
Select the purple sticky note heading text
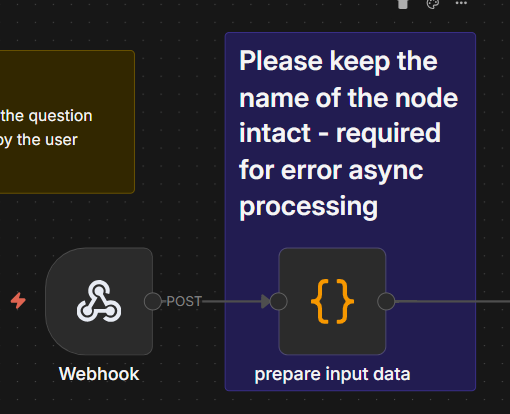(x=348, y=133)
